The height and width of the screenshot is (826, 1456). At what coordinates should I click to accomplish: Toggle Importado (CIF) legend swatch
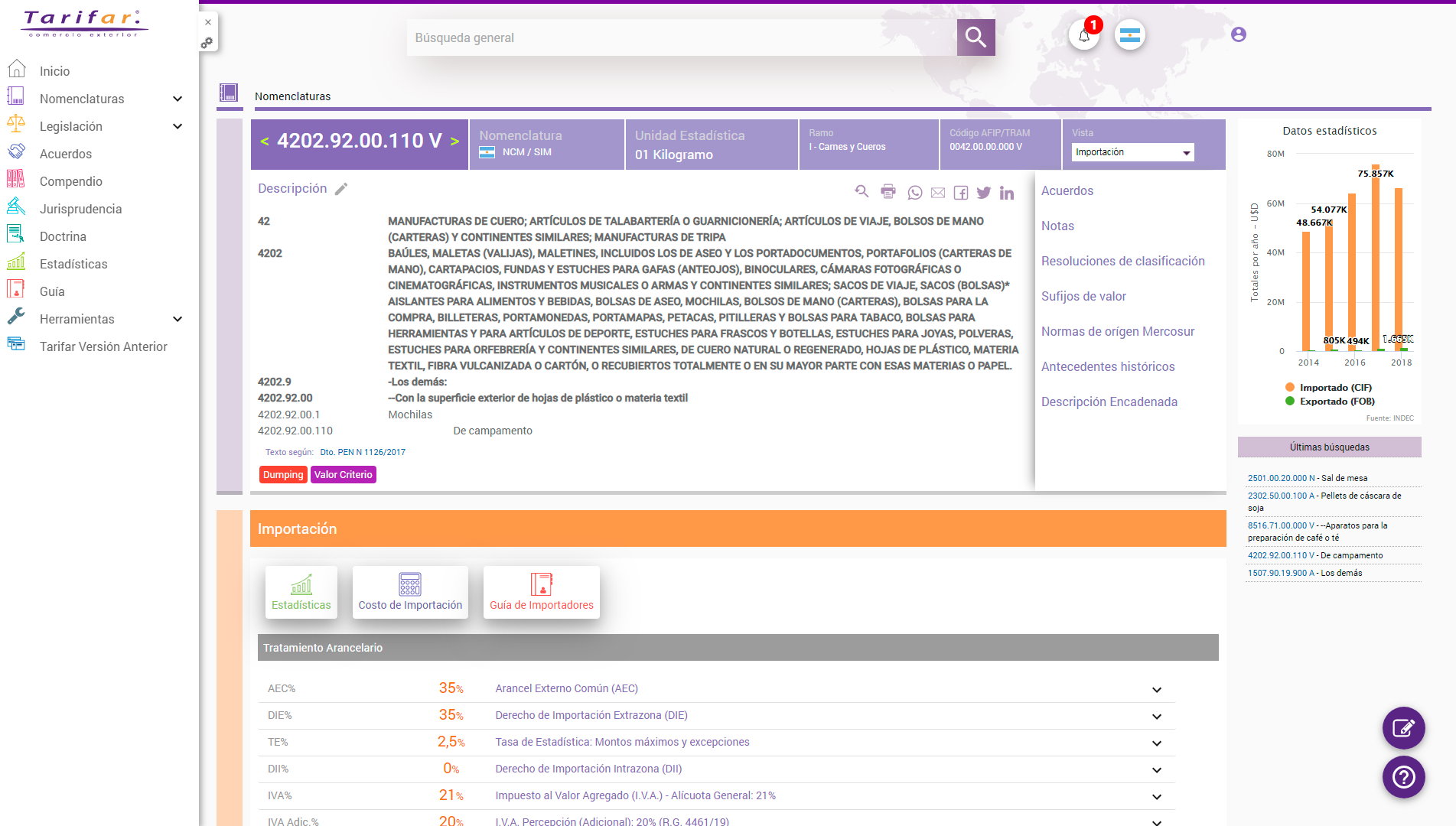tap(1290, 387)
